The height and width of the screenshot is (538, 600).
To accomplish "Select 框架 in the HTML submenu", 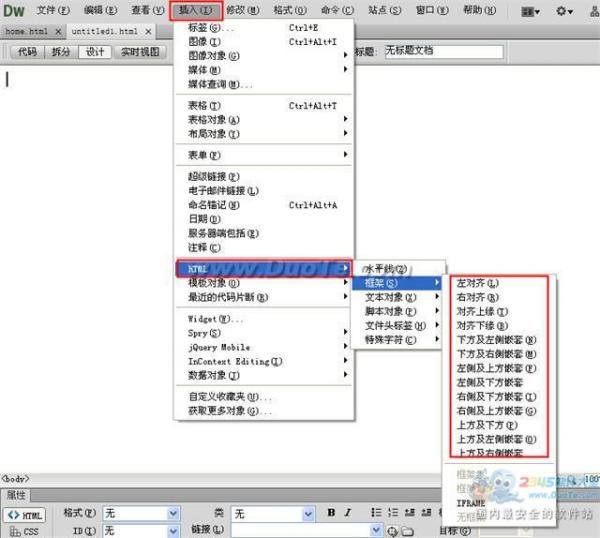I will point(397,283).
